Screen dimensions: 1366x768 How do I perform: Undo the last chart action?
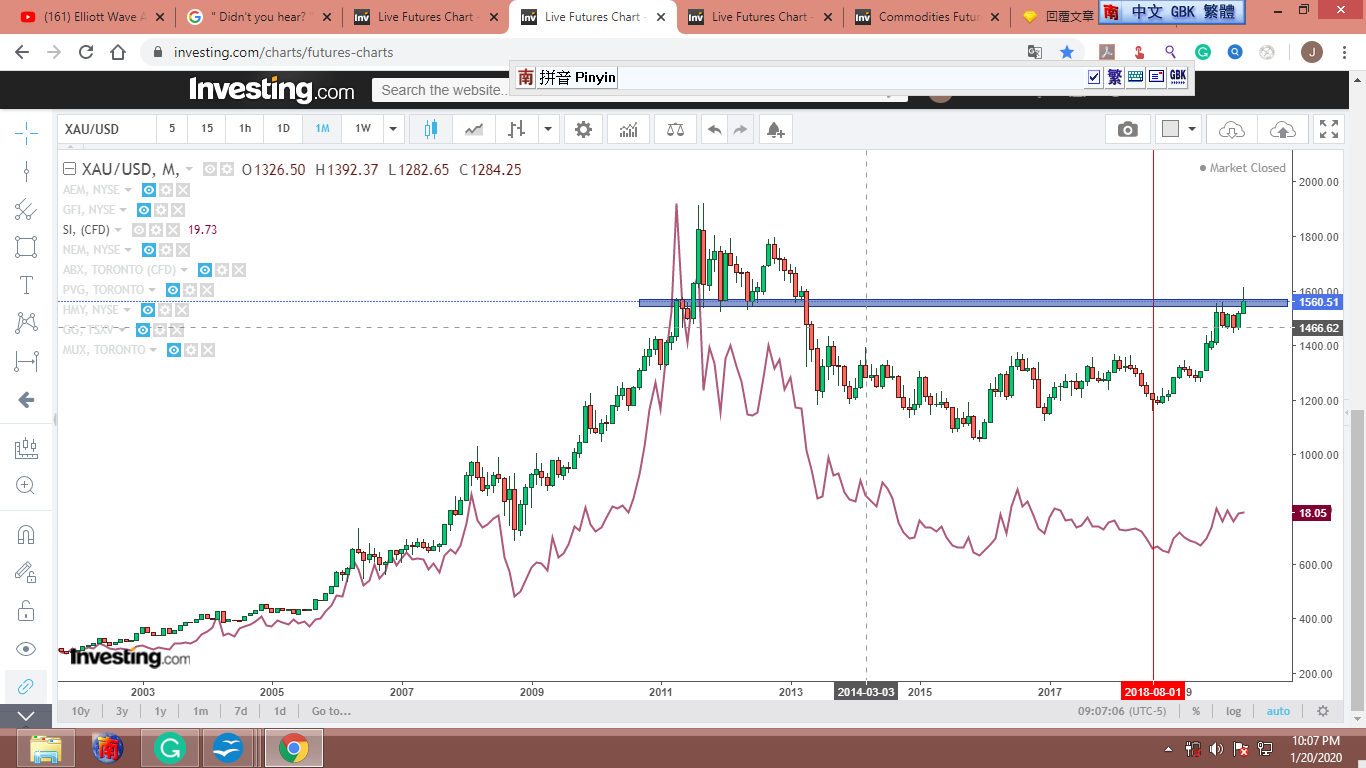tap(714, 129)
